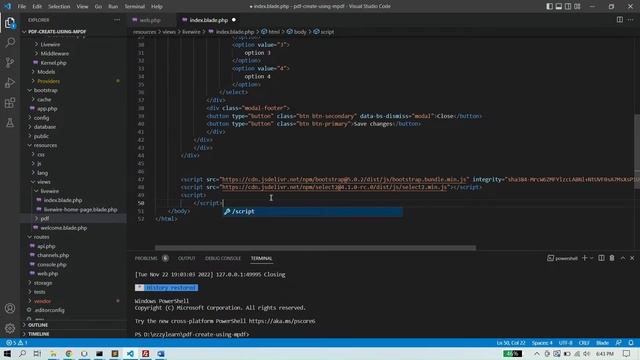Screen dimensions: 640x360
Task: Open Windows Start menu
Action: [7, 353]
